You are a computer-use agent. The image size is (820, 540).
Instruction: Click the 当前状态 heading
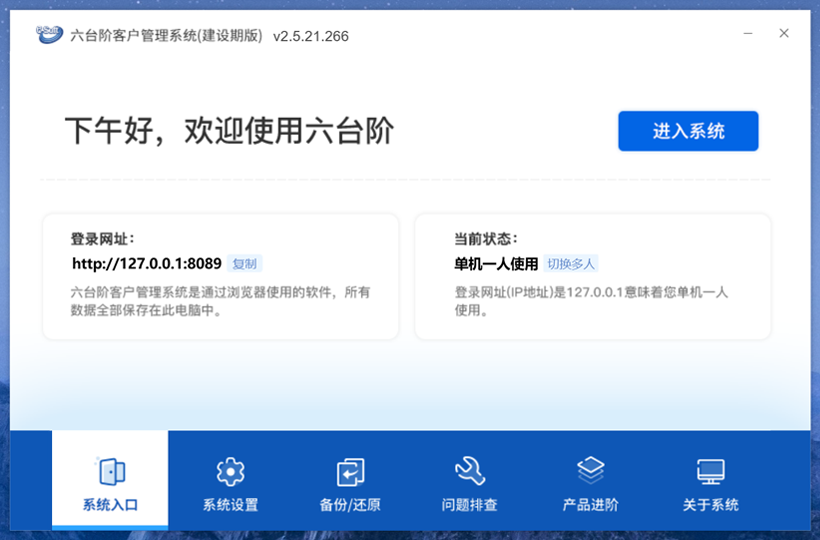pyautogui.click(x=486, y=239)
